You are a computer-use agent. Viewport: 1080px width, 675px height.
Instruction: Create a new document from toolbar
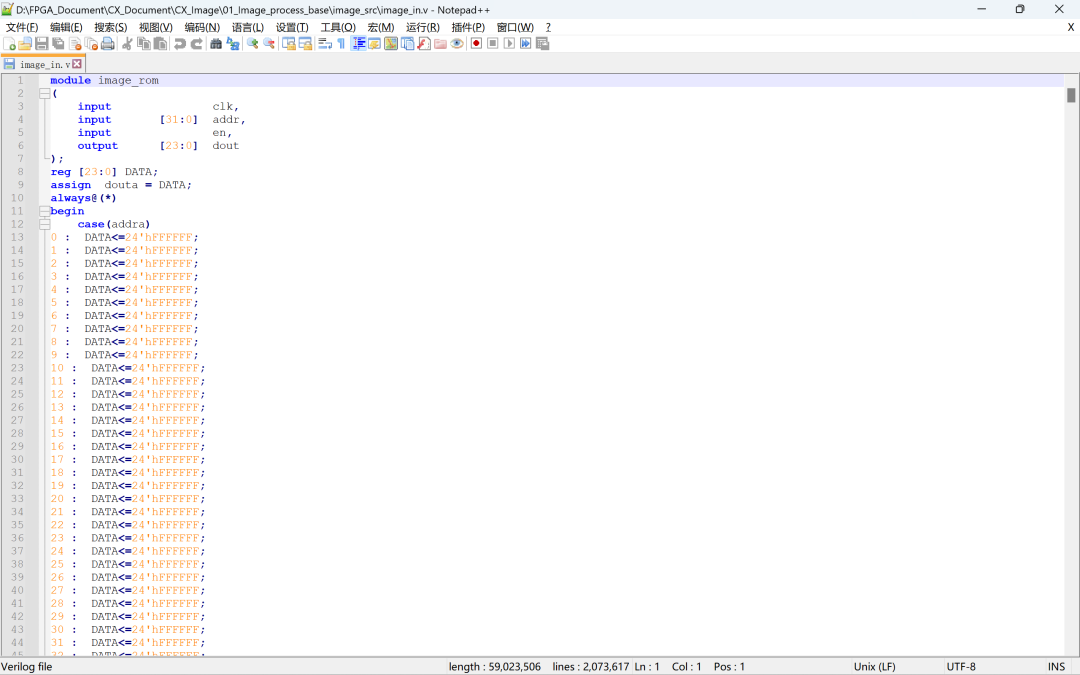tap(10, 43)
